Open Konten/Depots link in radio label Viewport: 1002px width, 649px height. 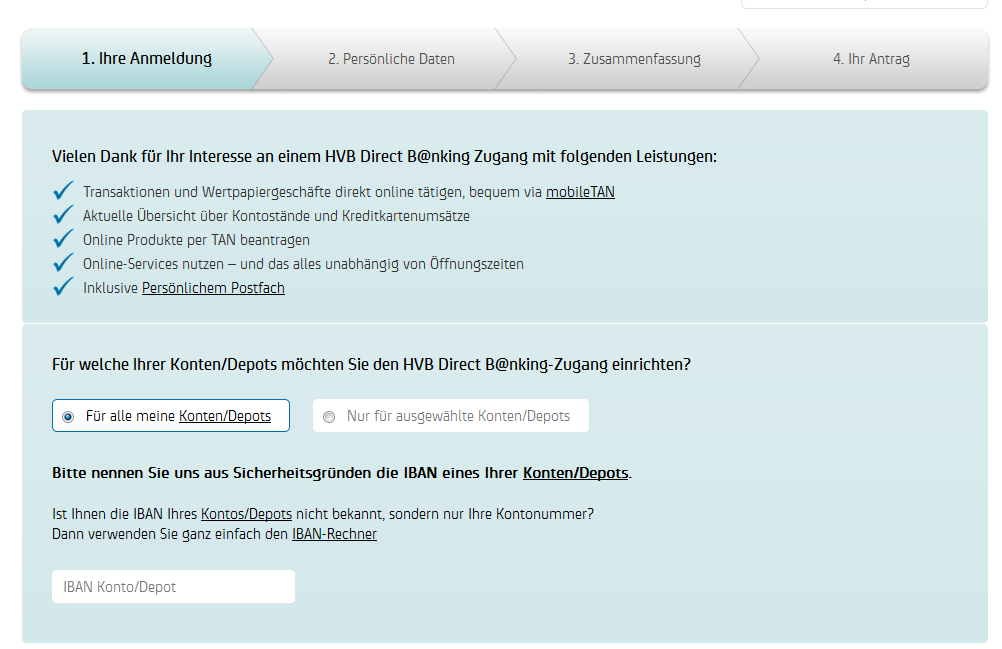pyautogui.click(x=225, y=416)
